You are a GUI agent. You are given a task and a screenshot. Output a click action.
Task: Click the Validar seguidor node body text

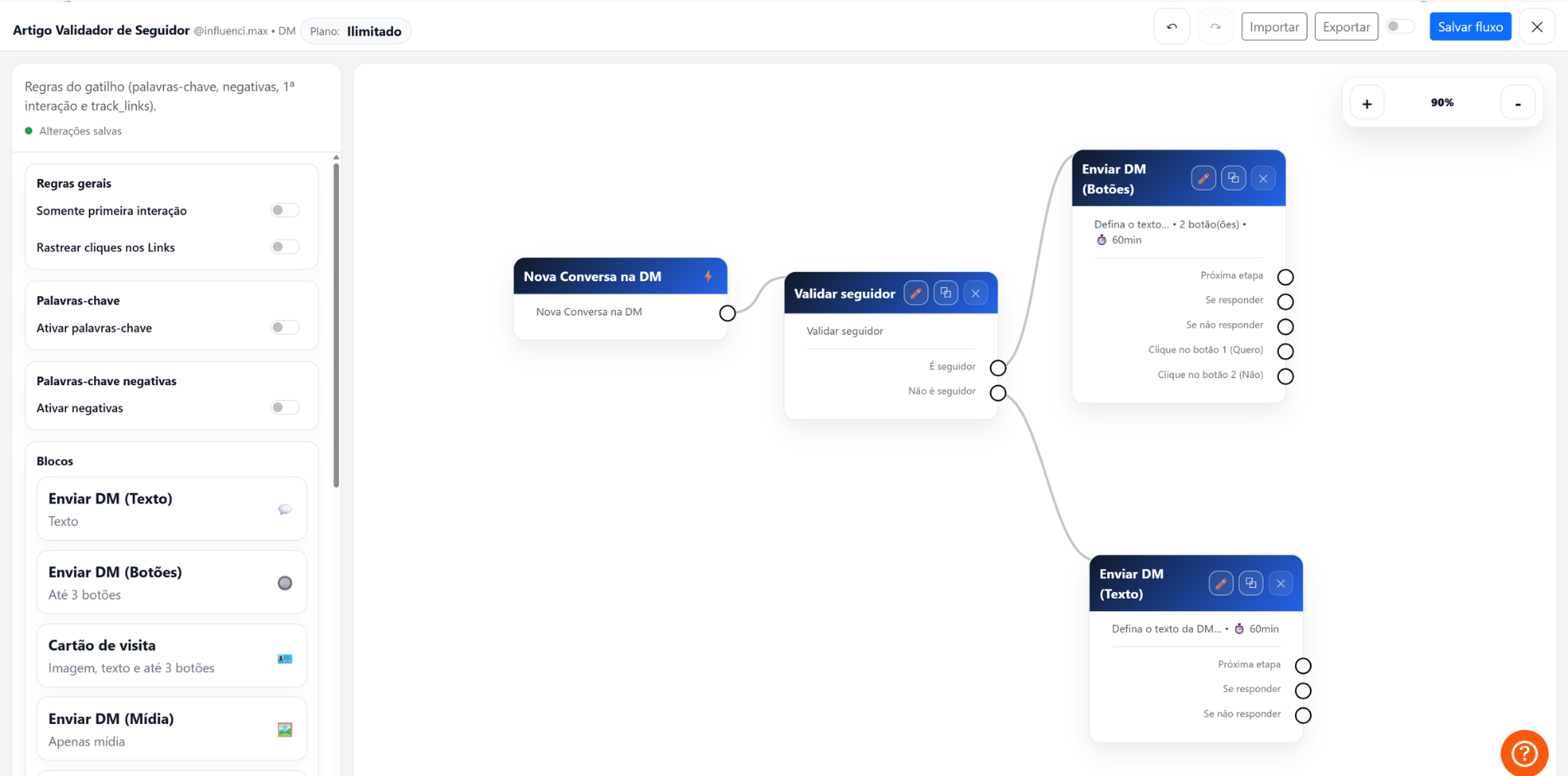coord(844,331)
